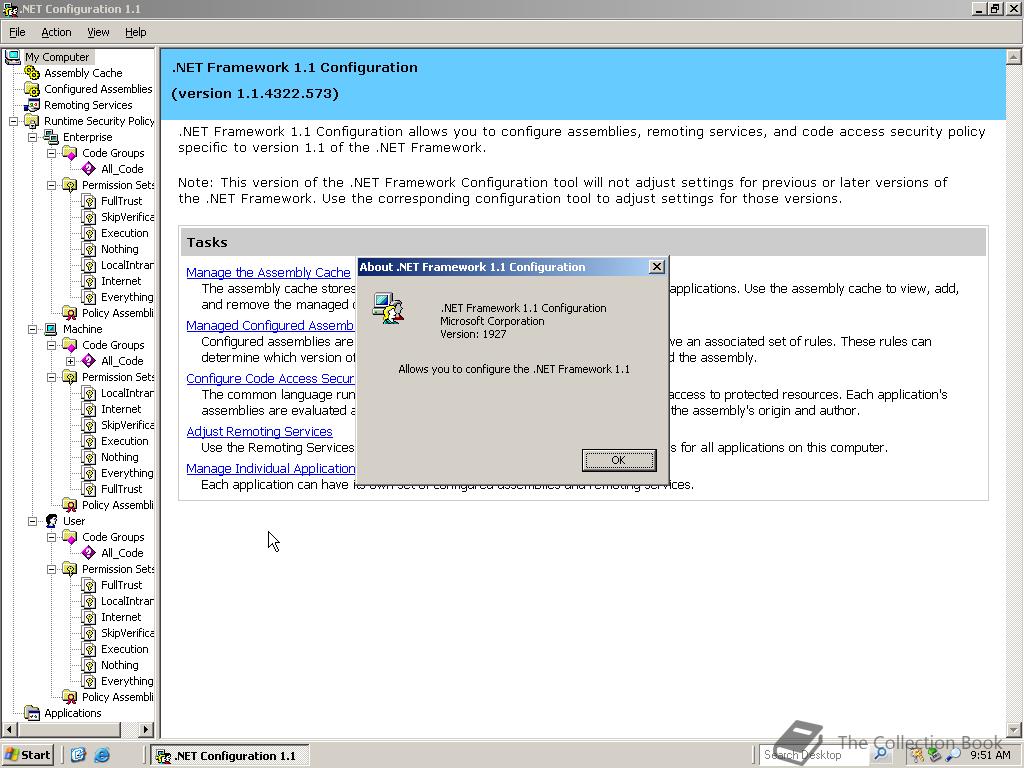Close the About dialog

click(657, 266)
